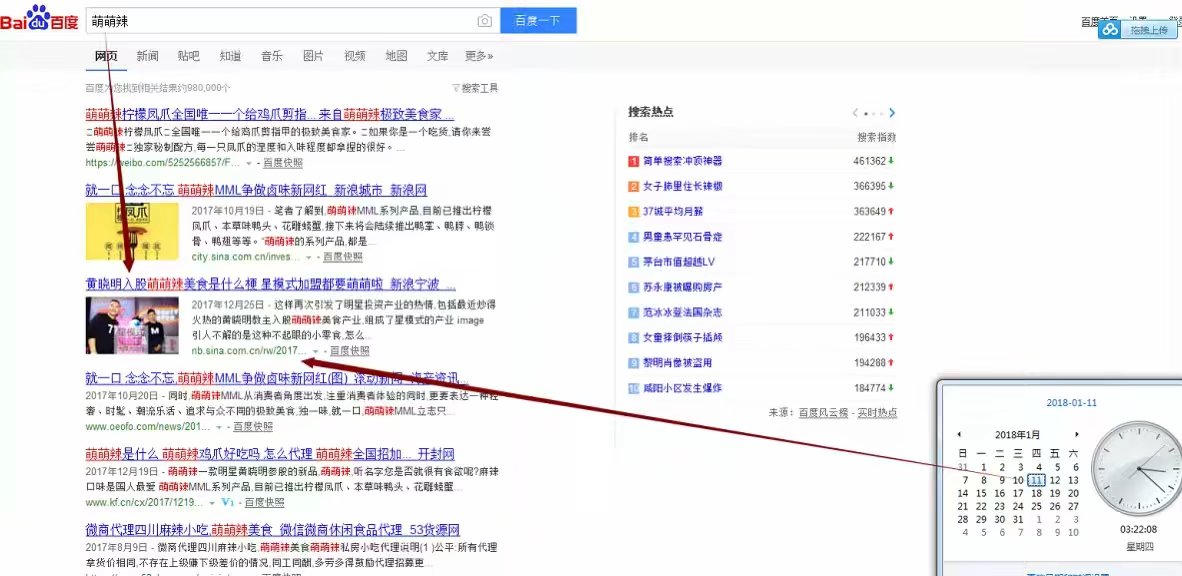
Task: Open 百度快照 for the weibo.com result
Action: (283, 163)
